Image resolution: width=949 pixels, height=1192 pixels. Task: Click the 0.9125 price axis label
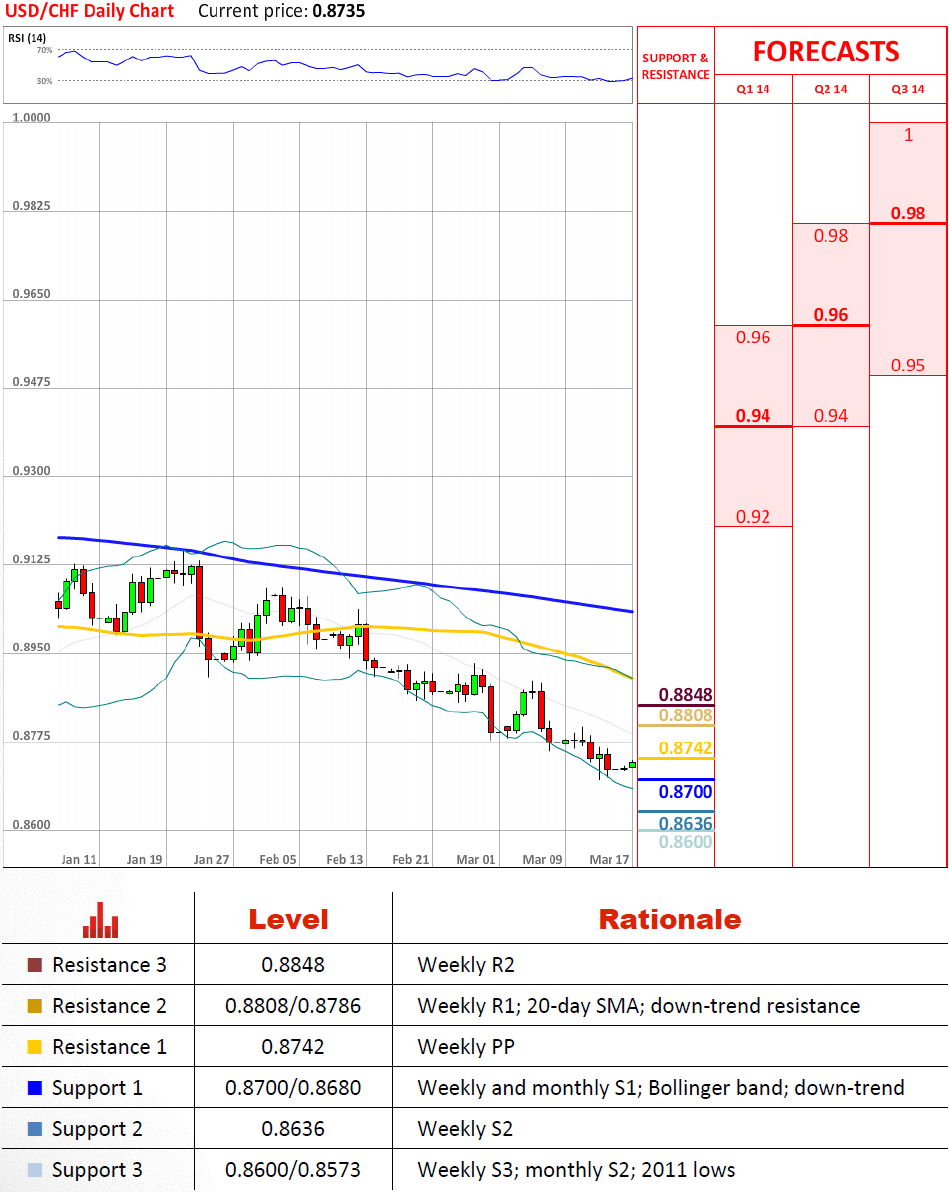click(x=31, y=560)
